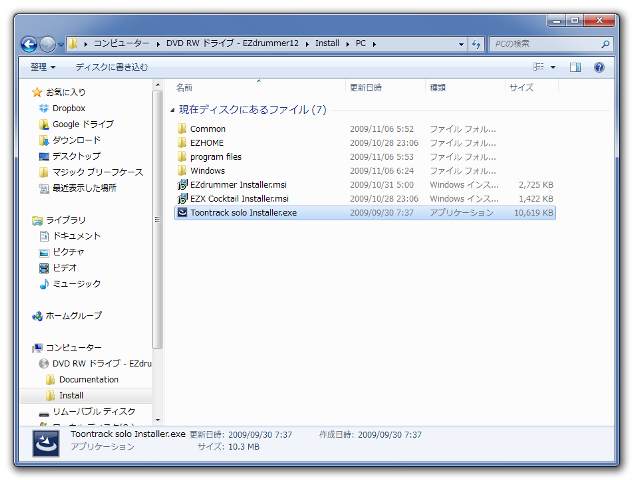The image size is (633, 480).
Task: Click the コンピューター breadcrumb segment
Action: coord(121,43)
